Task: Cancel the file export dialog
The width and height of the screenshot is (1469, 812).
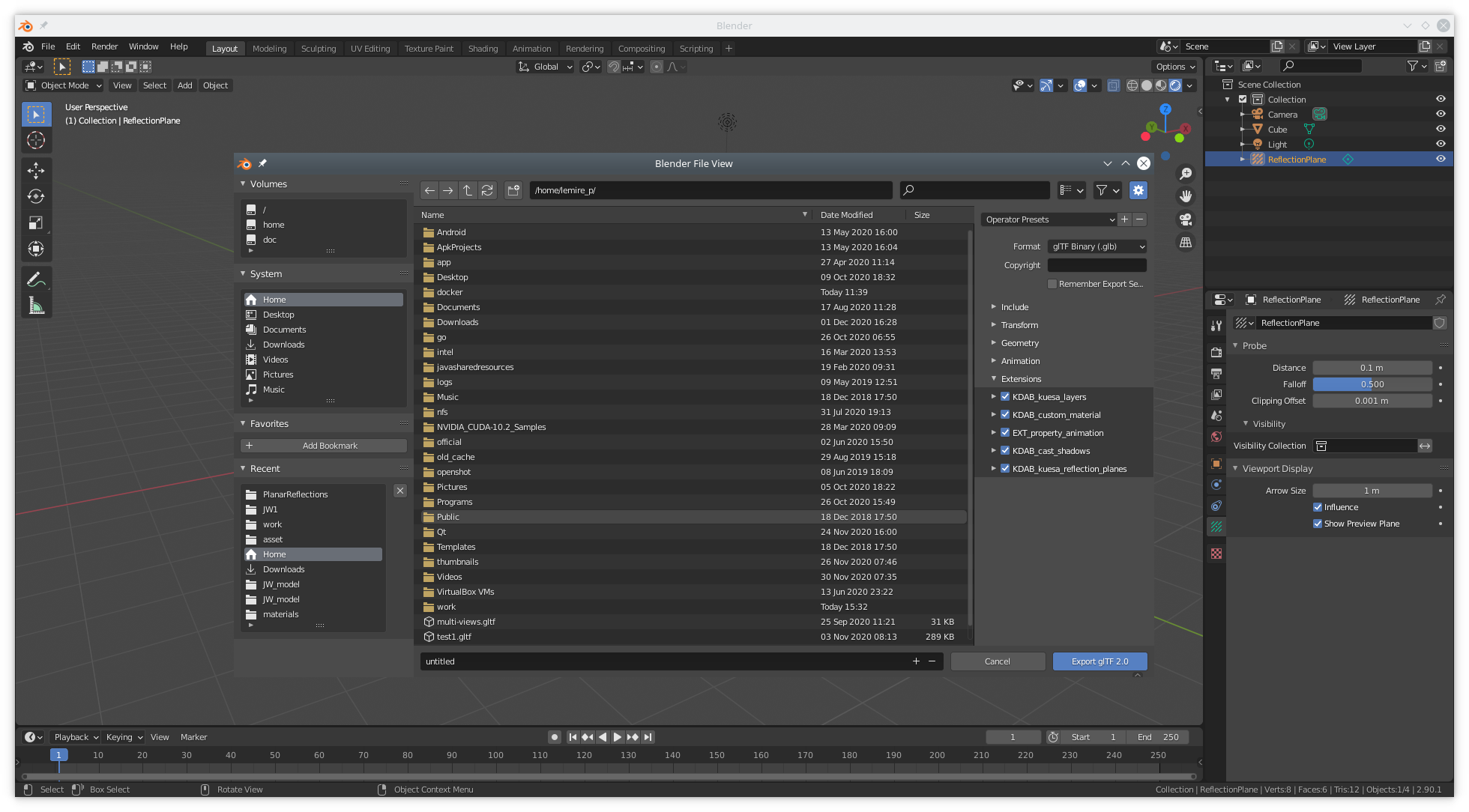Action: (x=998, y=661)
